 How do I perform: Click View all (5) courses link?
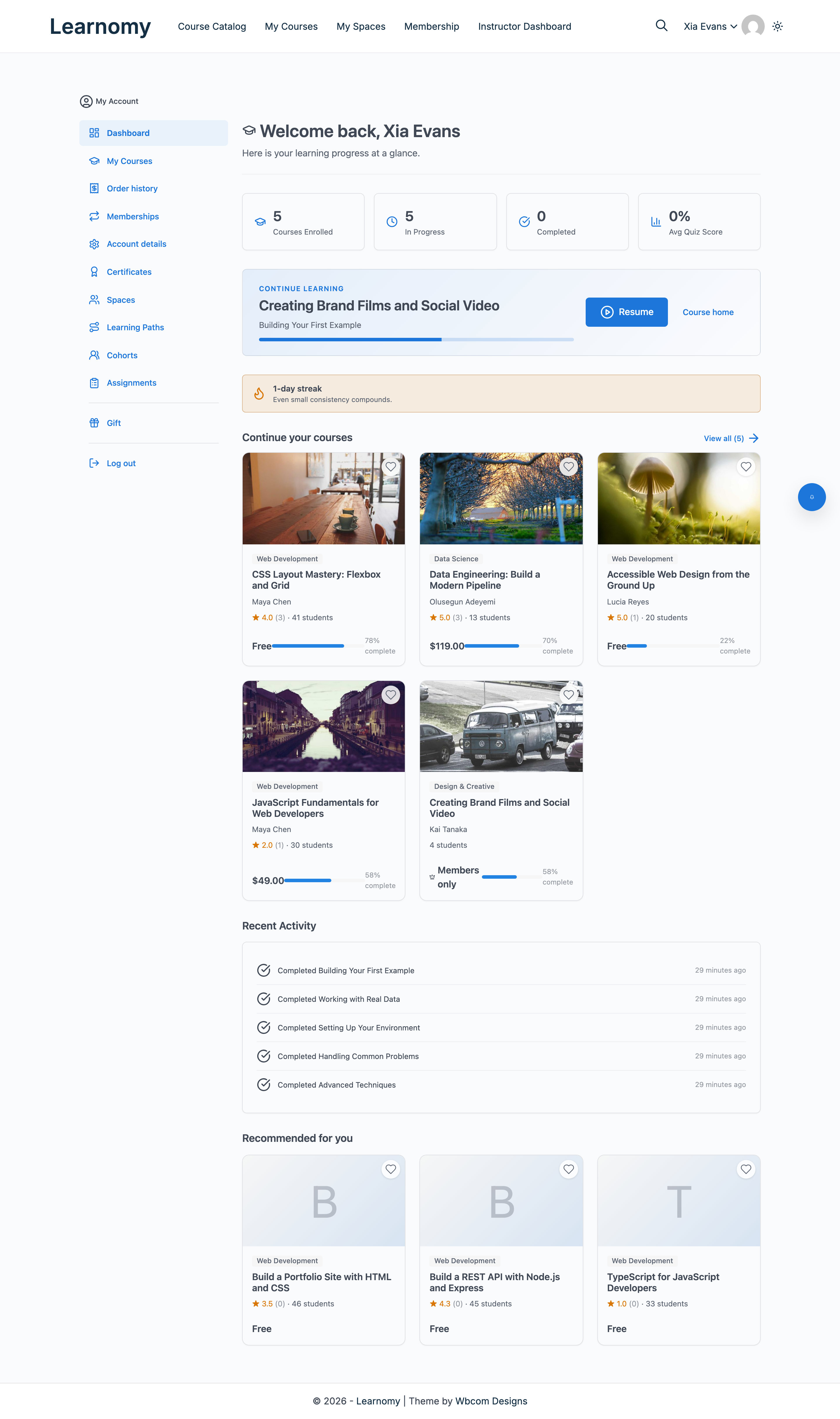point(731,438)
